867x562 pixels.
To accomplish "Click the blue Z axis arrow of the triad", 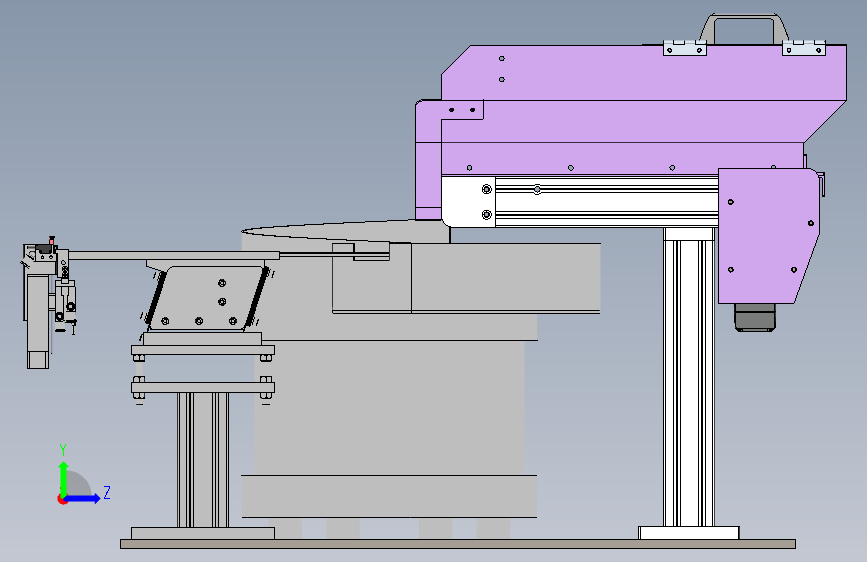I will [83, 498].
